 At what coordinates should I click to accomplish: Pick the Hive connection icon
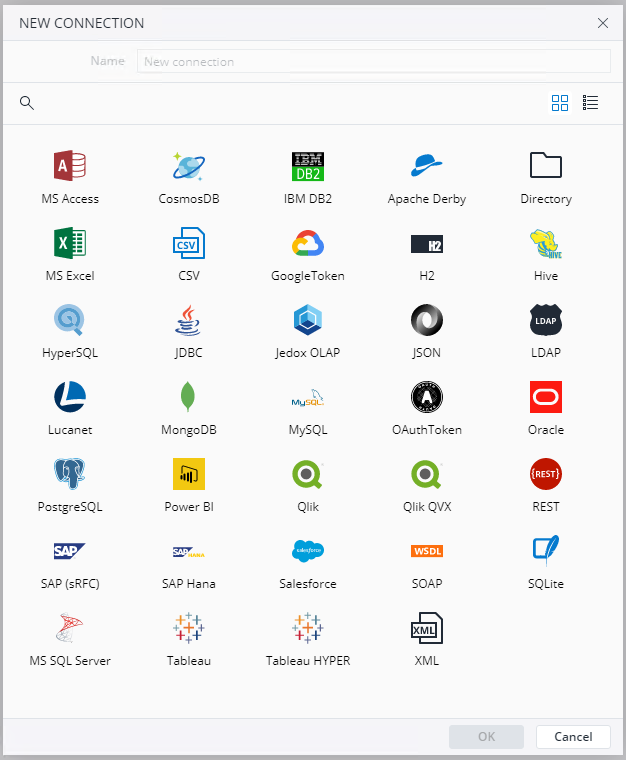coord(546,243)
